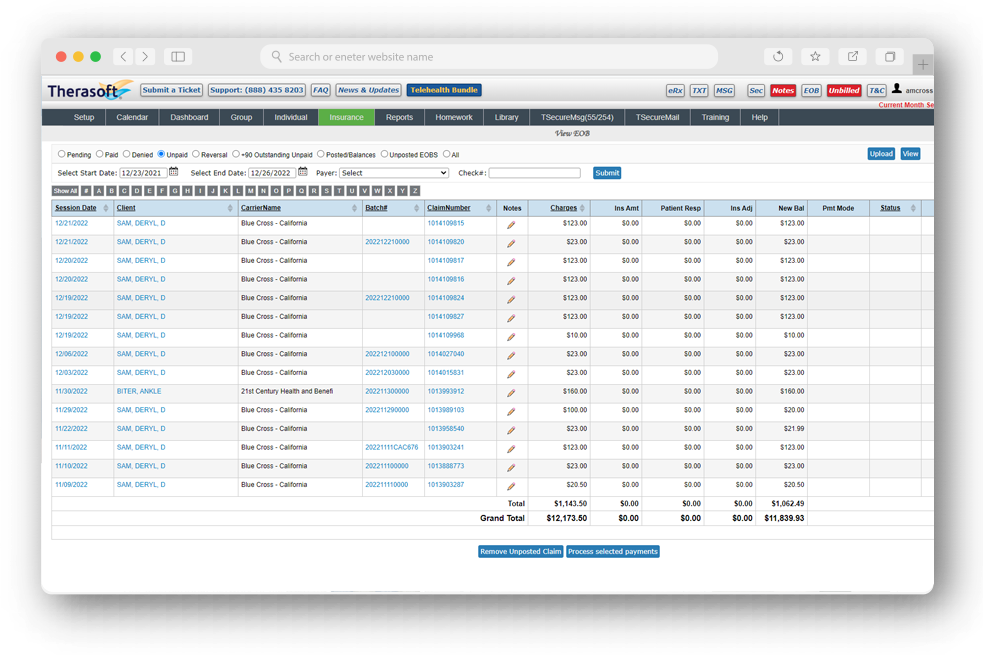Viewport: 983px width, 655px height.
Task: Click the Select Start Date field
Action: coord(143,173)
